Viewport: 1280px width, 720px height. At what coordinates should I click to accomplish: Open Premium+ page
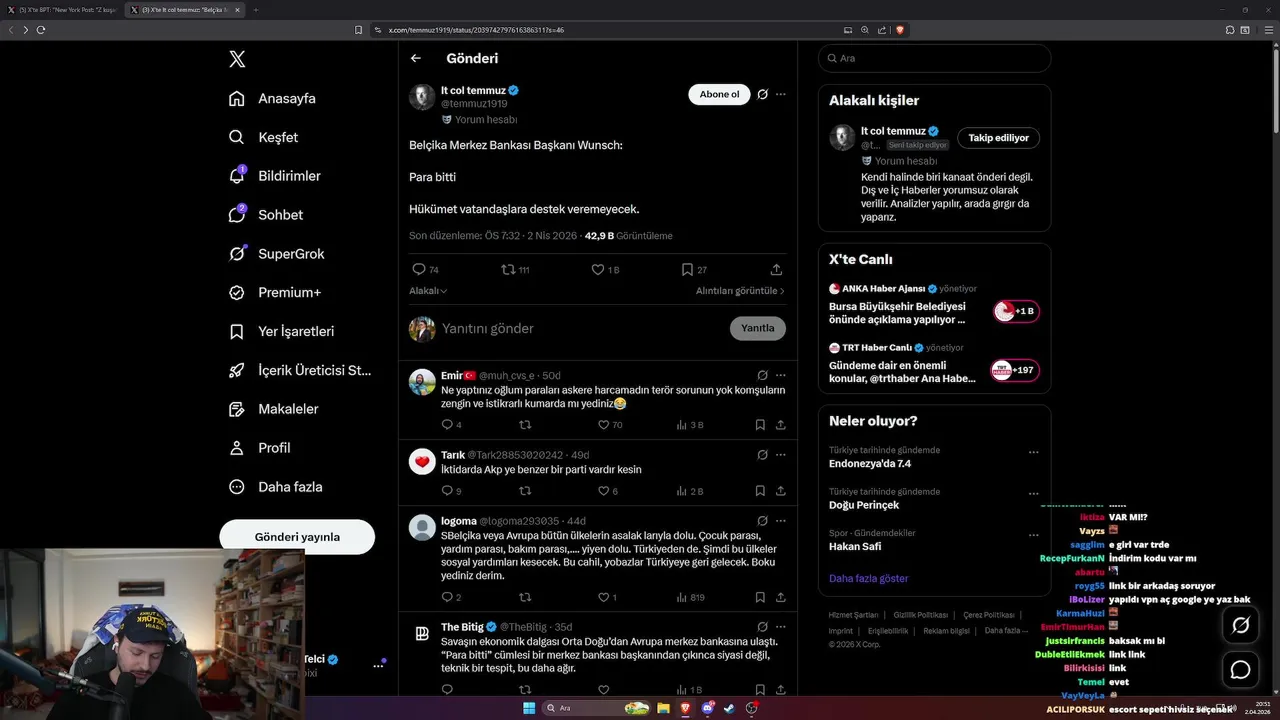click(275, 293)
